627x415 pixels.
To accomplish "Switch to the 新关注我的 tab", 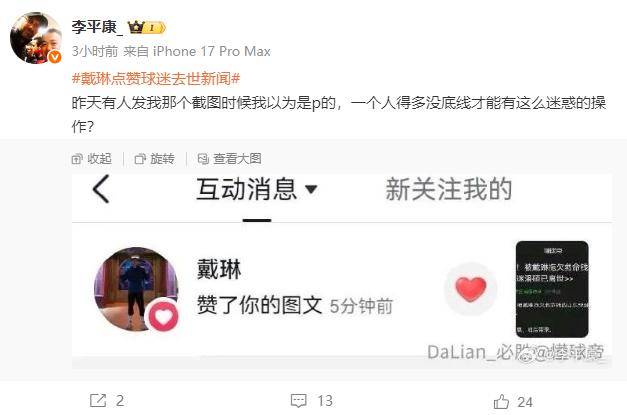I will pyautogui.click(x=448, y=189).
